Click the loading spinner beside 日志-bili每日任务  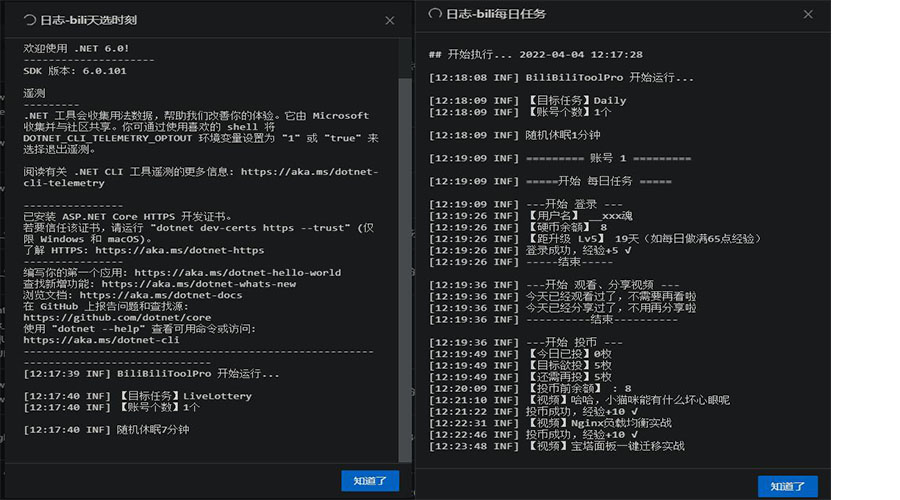pos(435,14)
